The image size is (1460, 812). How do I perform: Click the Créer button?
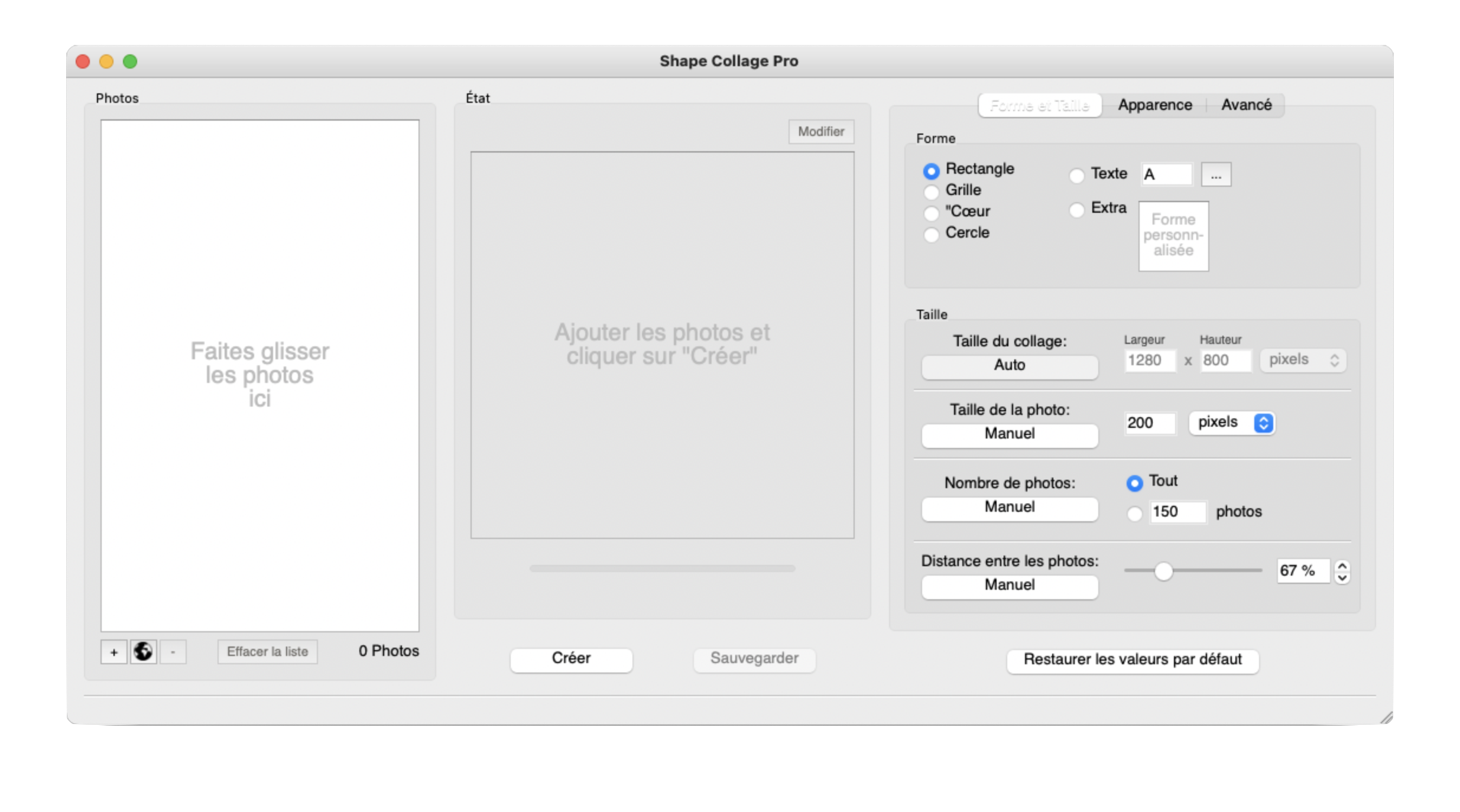(x=570, y=659)
